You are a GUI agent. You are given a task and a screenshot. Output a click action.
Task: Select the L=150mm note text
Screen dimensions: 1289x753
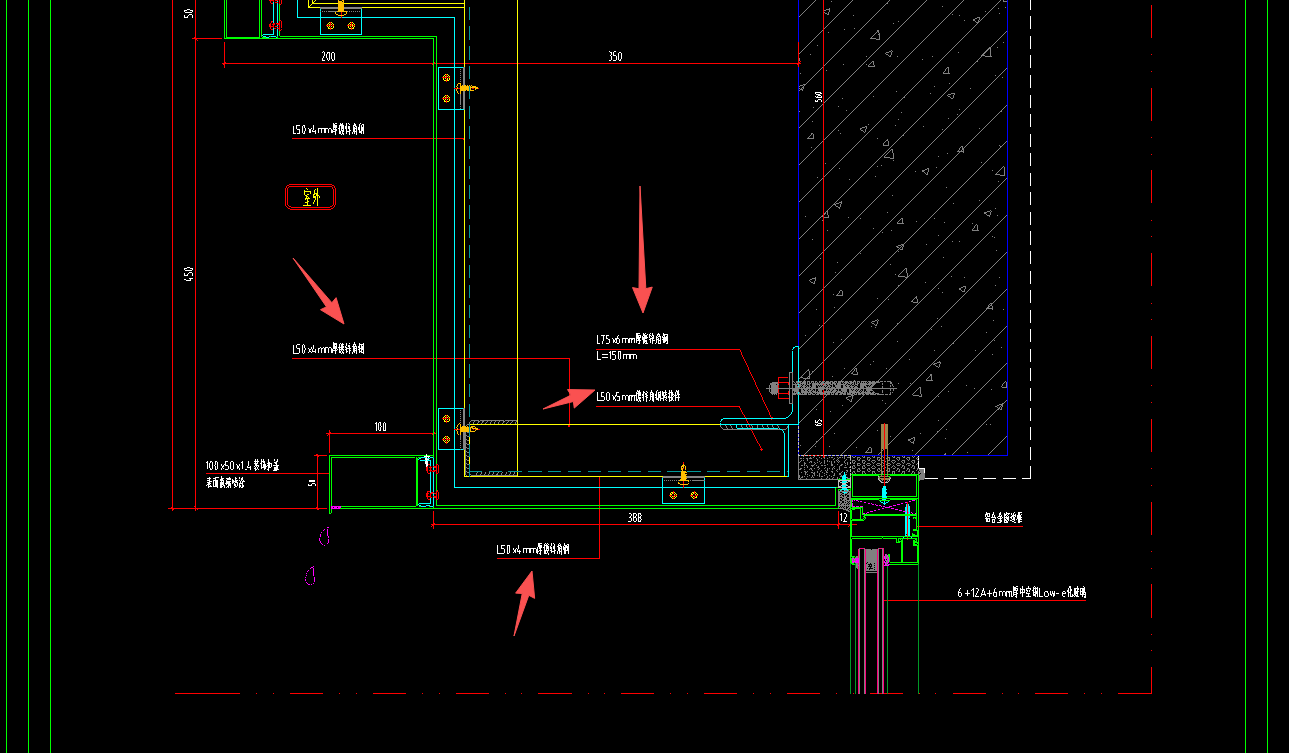(x=617, y=355)
